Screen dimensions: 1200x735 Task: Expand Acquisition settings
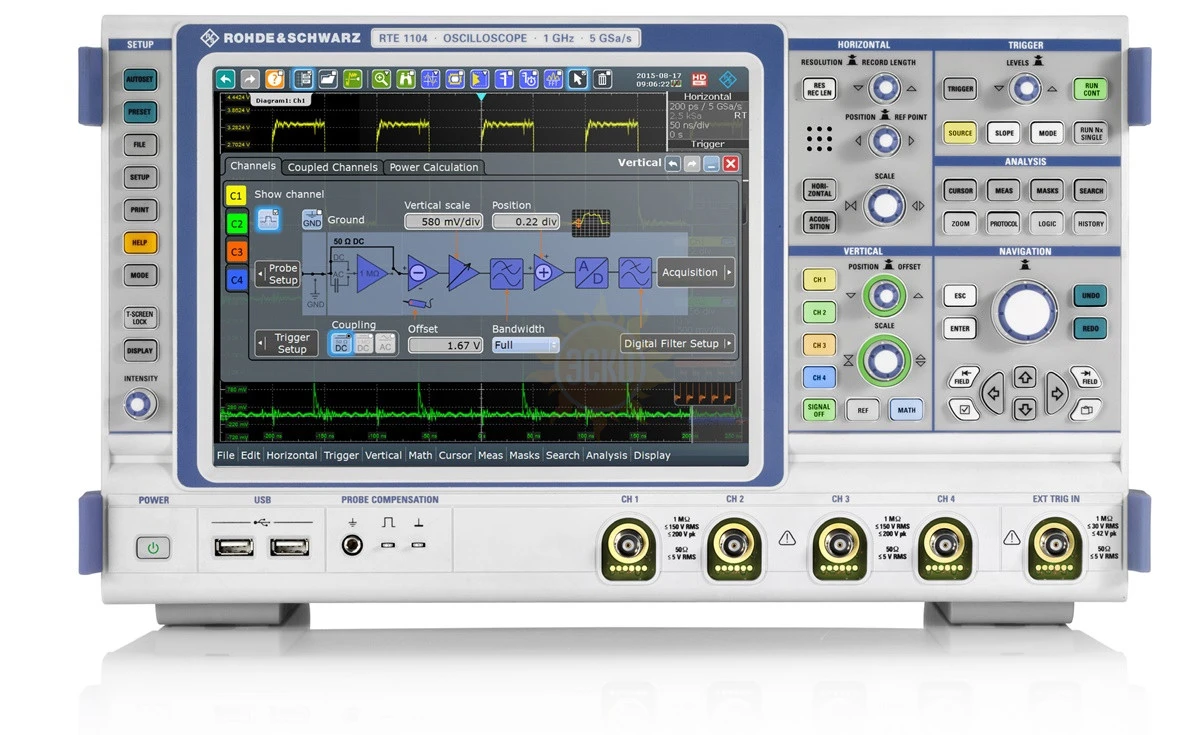point(696,272)
